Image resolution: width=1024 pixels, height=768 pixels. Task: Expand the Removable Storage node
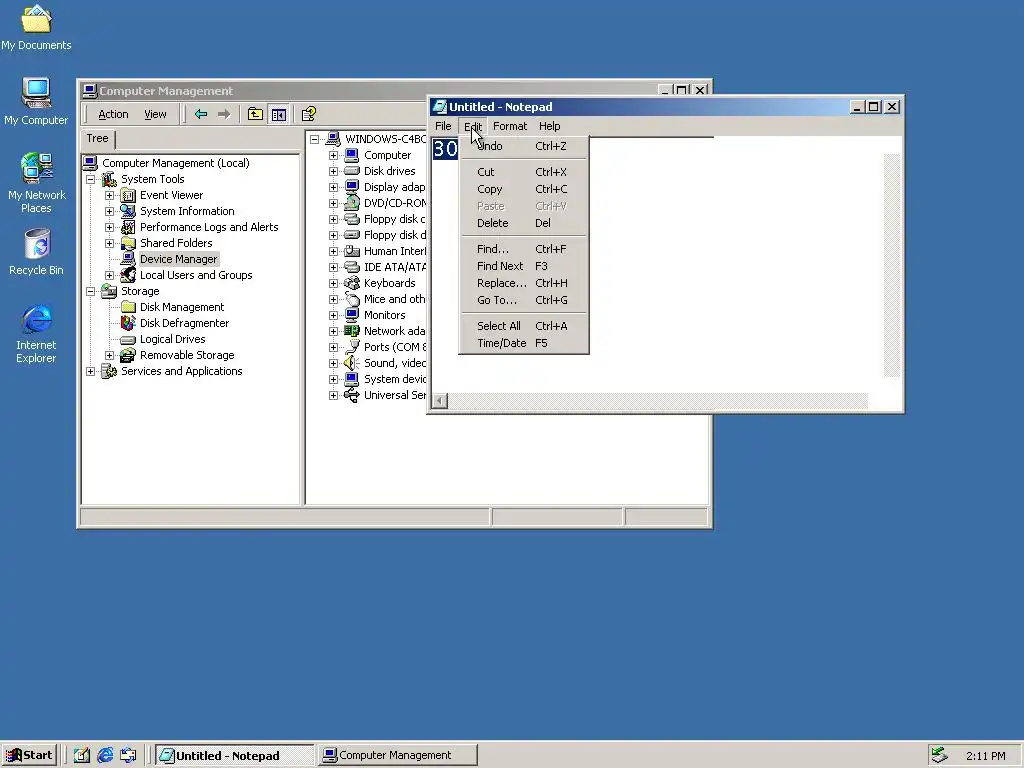pyautogui.click(x=110, y=355)
